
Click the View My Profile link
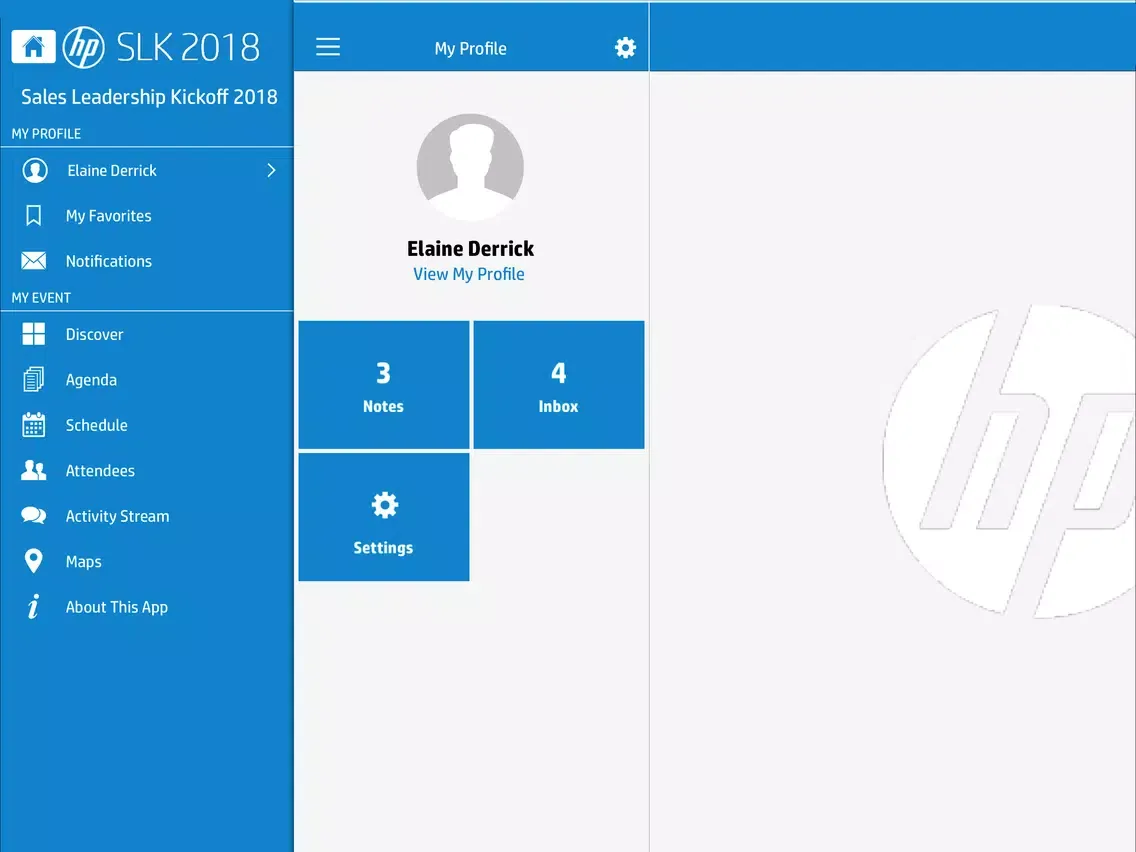(469, 274)
